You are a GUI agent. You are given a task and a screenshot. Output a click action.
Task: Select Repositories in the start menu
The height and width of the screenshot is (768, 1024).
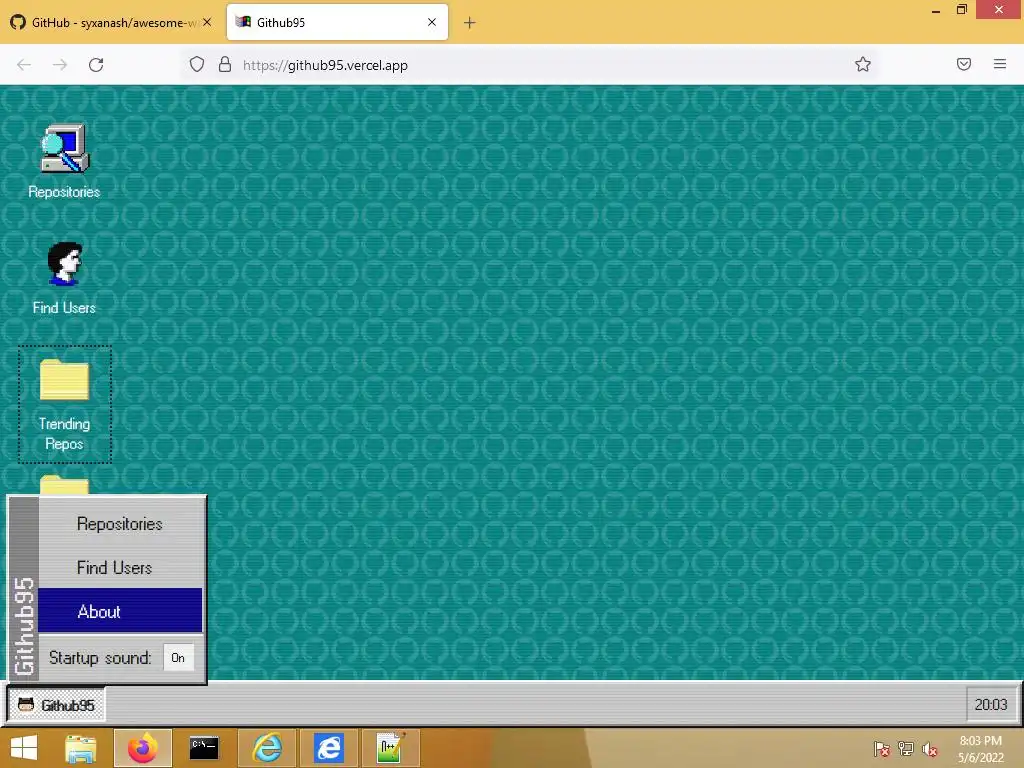tap(120, 524)
